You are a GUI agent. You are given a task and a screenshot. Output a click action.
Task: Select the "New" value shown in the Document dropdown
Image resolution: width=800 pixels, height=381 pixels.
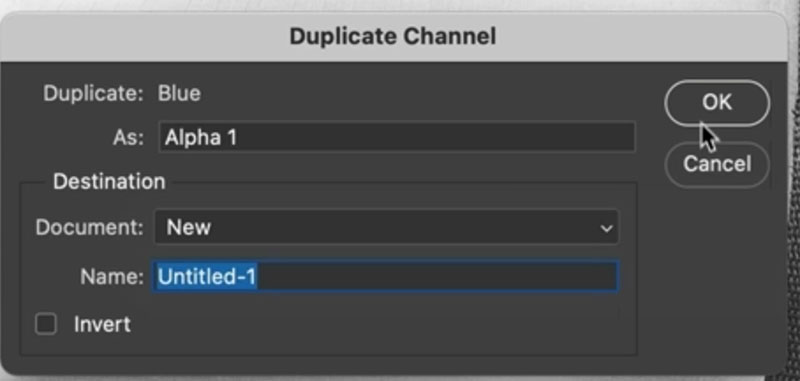coord(189,227)
